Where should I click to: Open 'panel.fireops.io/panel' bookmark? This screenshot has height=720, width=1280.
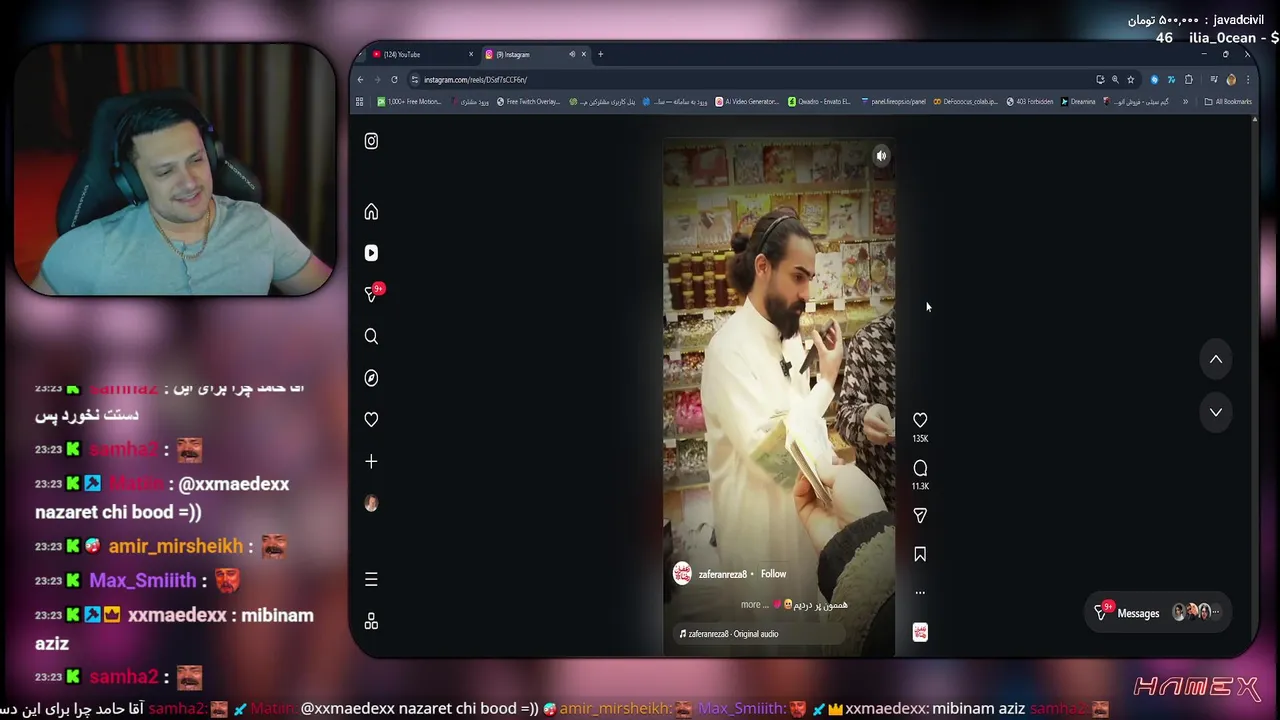[892, 101]
